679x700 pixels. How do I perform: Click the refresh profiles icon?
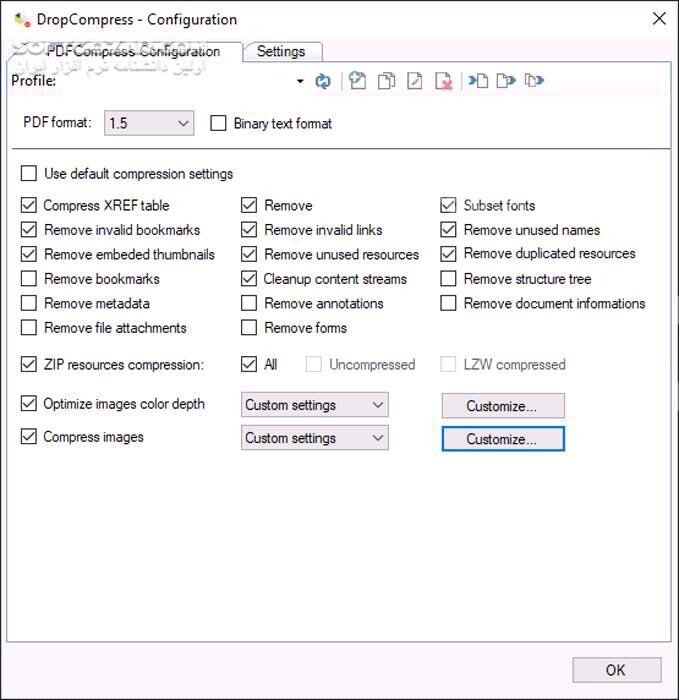click(323, 82)
